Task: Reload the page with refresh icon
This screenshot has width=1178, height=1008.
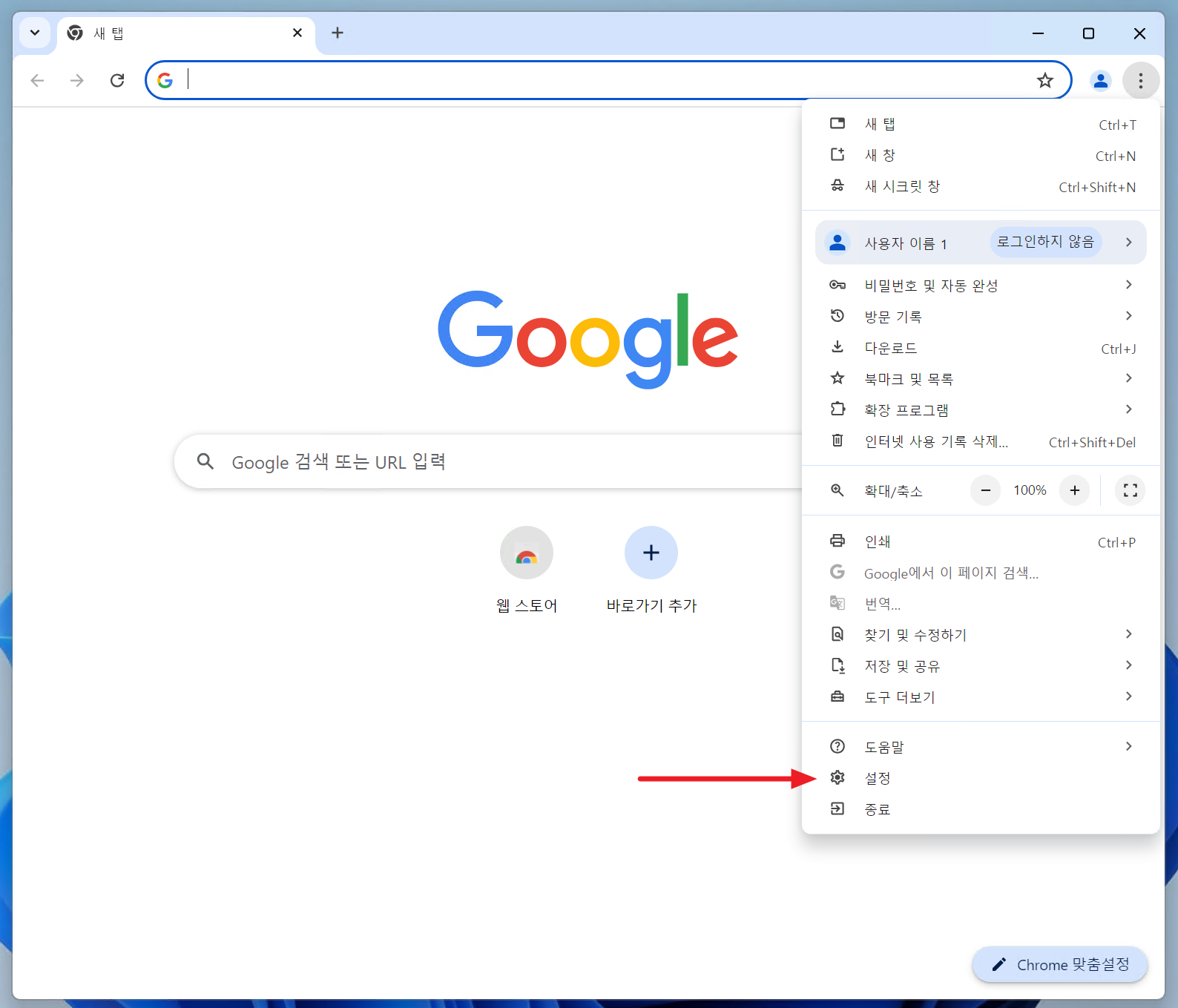Action: [x=117, y=80]
